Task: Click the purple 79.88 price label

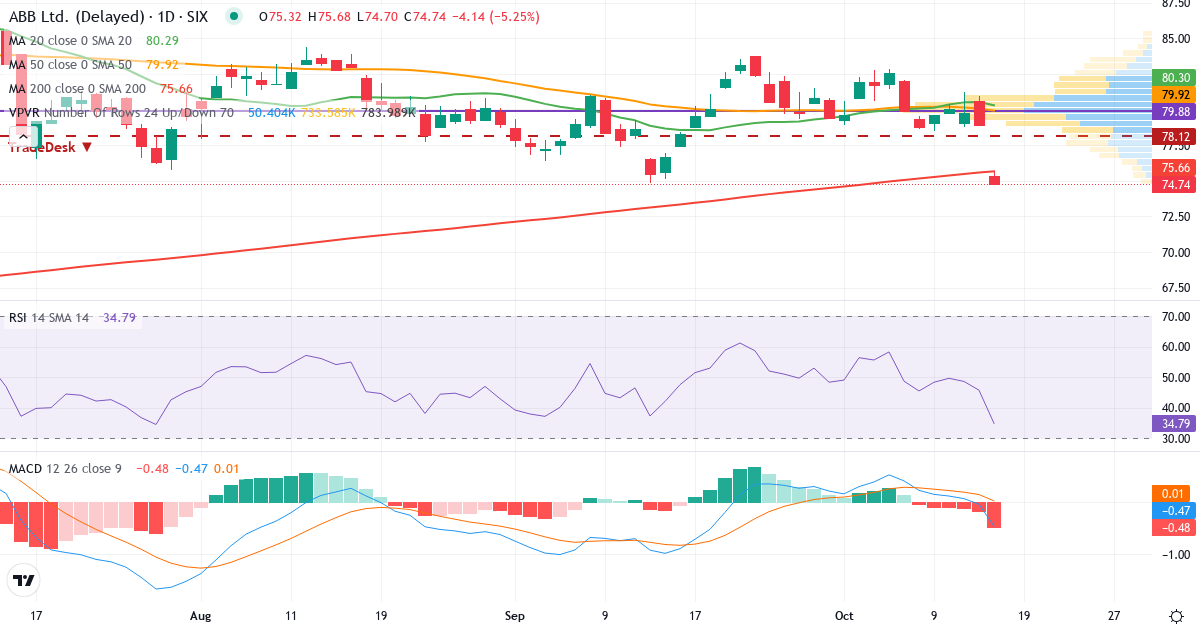Action: point(1175,111)
